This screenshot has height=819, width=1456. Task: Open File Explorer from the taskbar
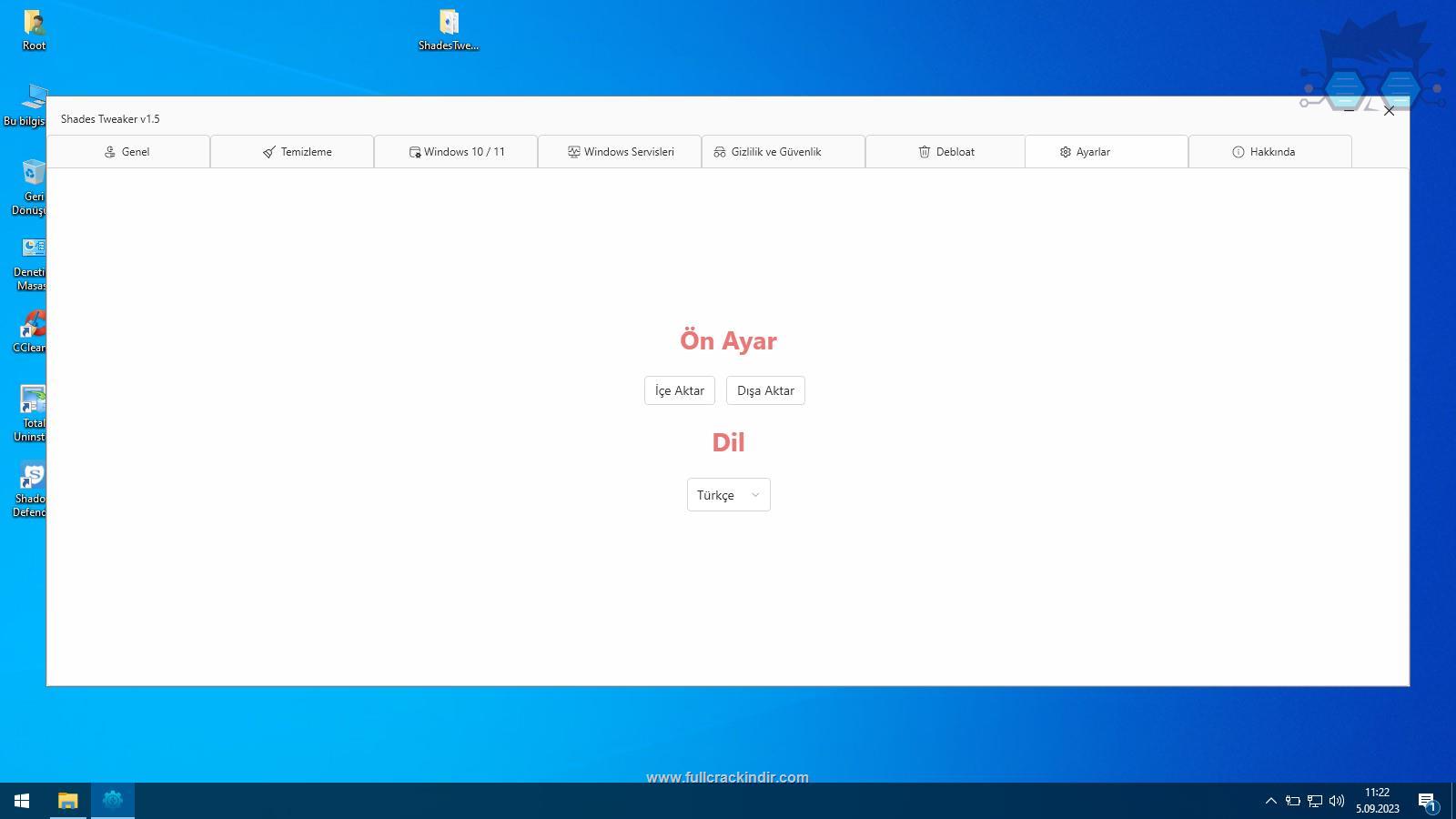(68, 801)
